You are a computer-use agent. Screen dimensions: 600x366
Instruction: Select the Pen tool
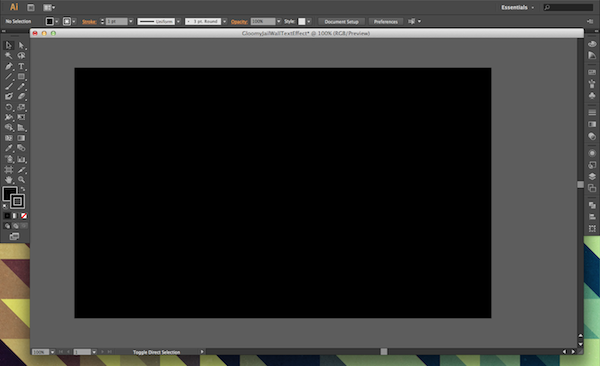coord(9,66)
